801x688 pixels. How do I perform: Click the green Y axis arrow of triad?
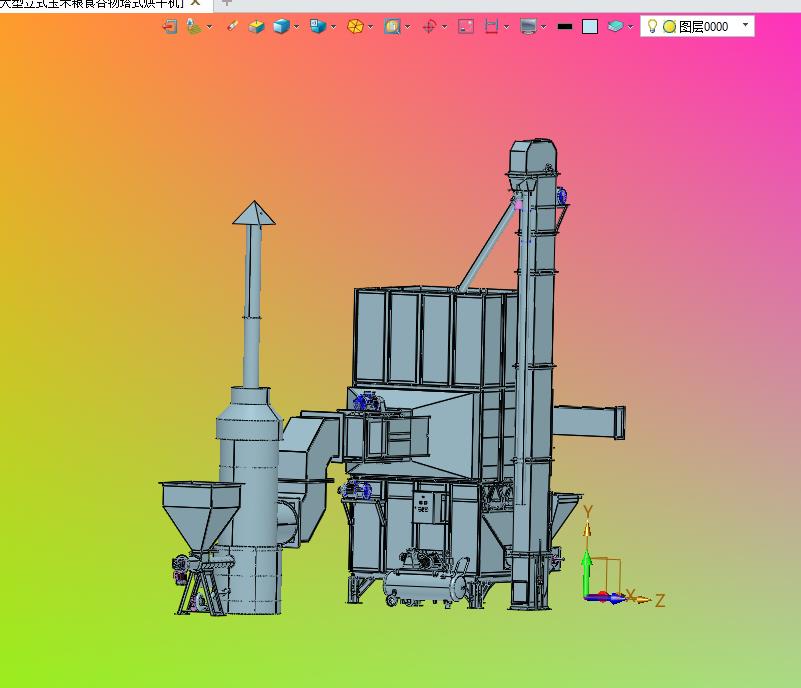point(587,572)
